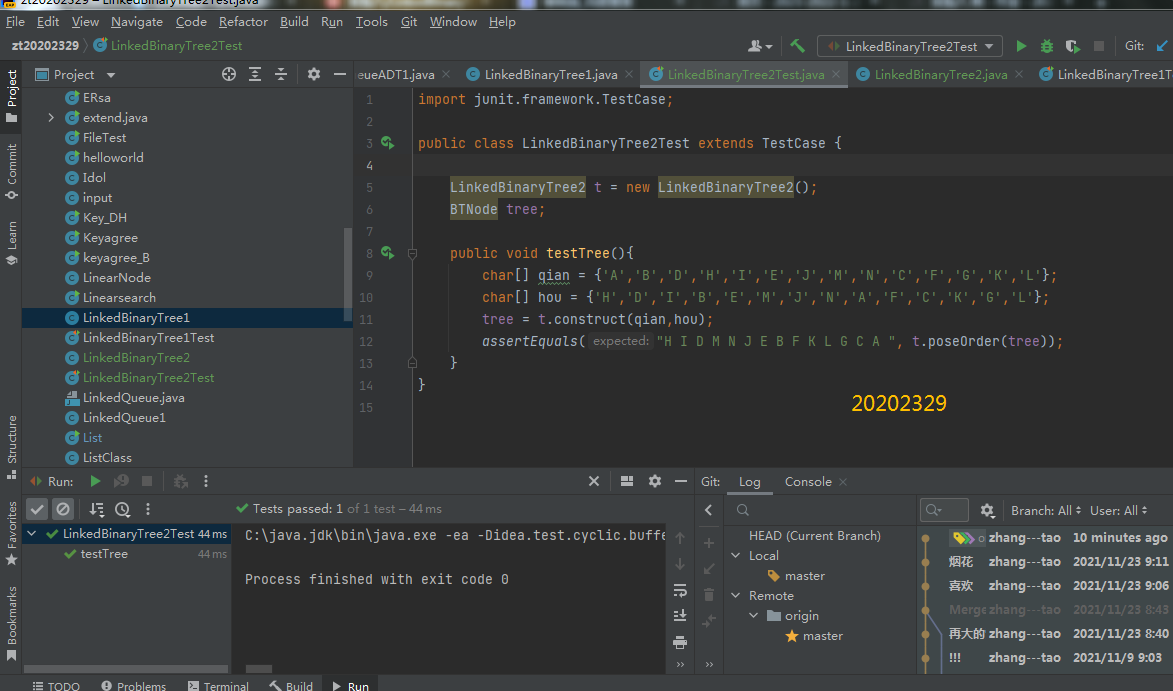Click the Git log search field
1173x691 pixels.
click(x=944, y=510)
